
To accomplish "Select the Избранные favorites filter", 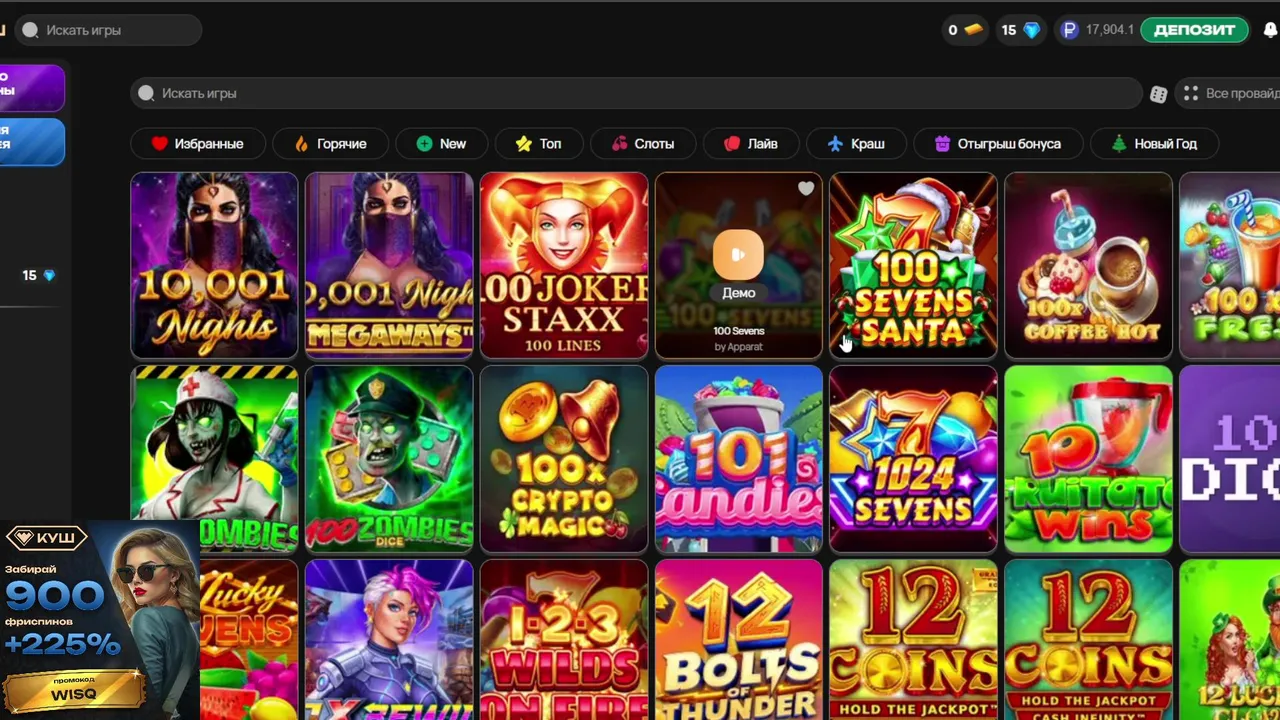I will tap(198, 144).
